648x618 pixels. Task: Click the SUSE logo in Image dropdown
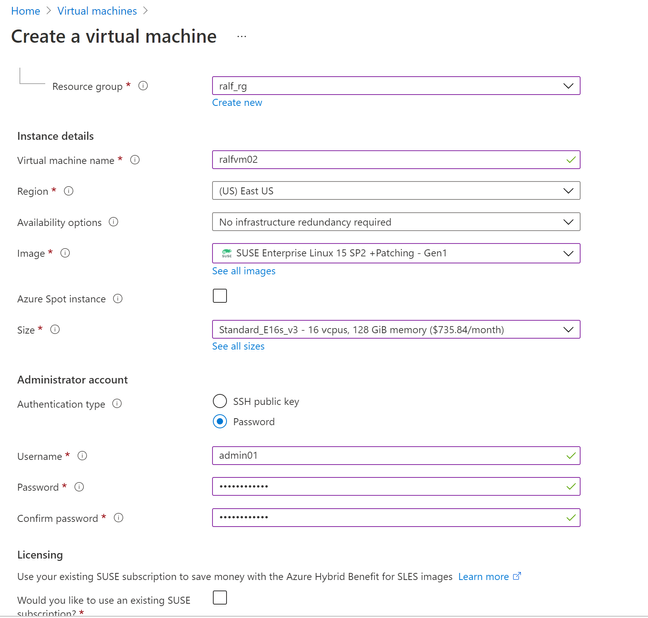(x=226, y=253)
